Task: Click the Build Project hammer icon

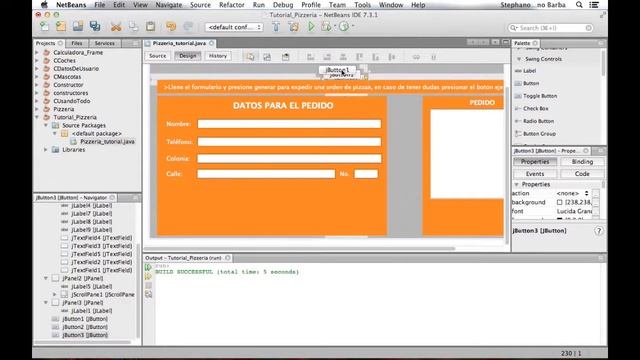Action: 276,27
